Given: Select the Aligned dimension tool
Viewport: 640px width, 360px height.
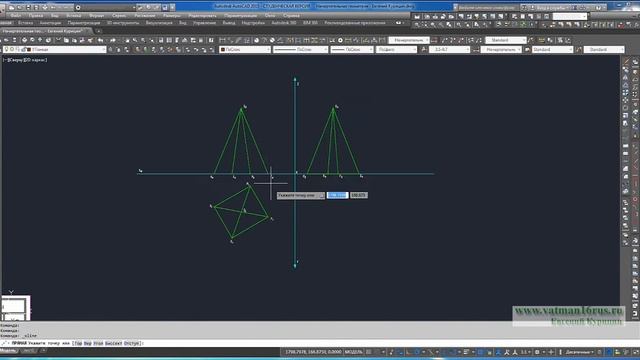Looking at the screenshot, I should [231, 40].
